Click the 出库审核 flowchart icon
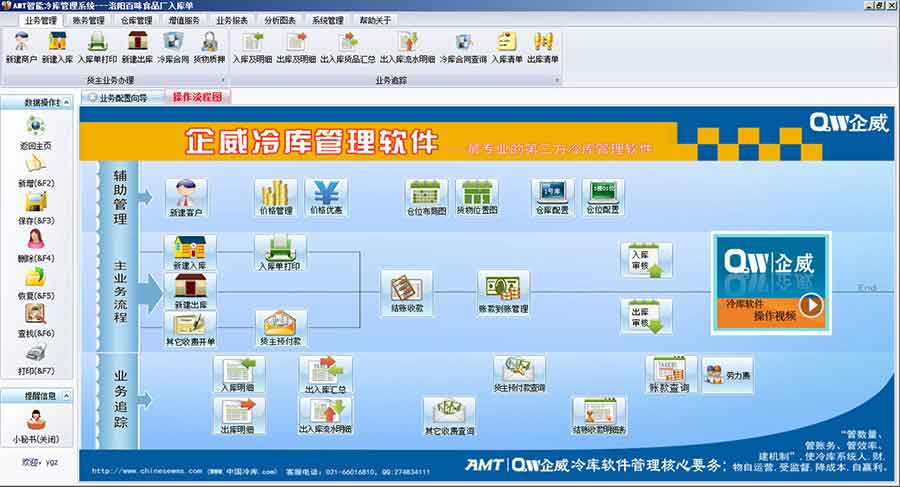The image size is (900, 487). [646, 316]
